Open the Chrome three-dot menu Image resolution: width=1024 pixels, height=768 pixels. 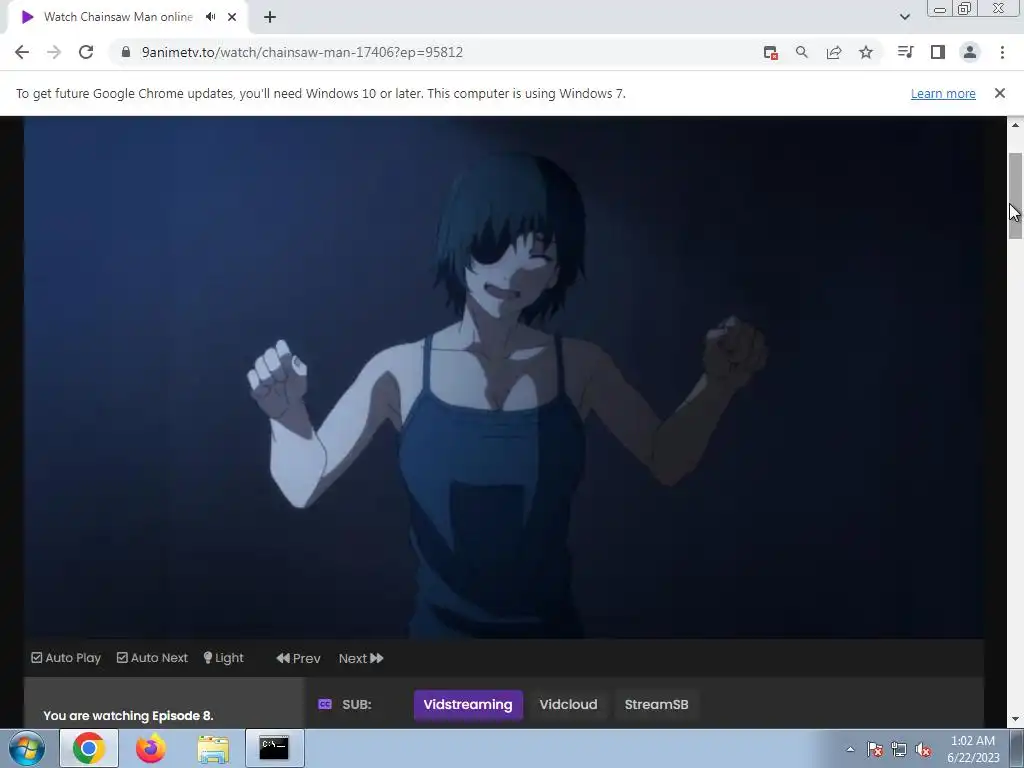[x=1002, y=52]
